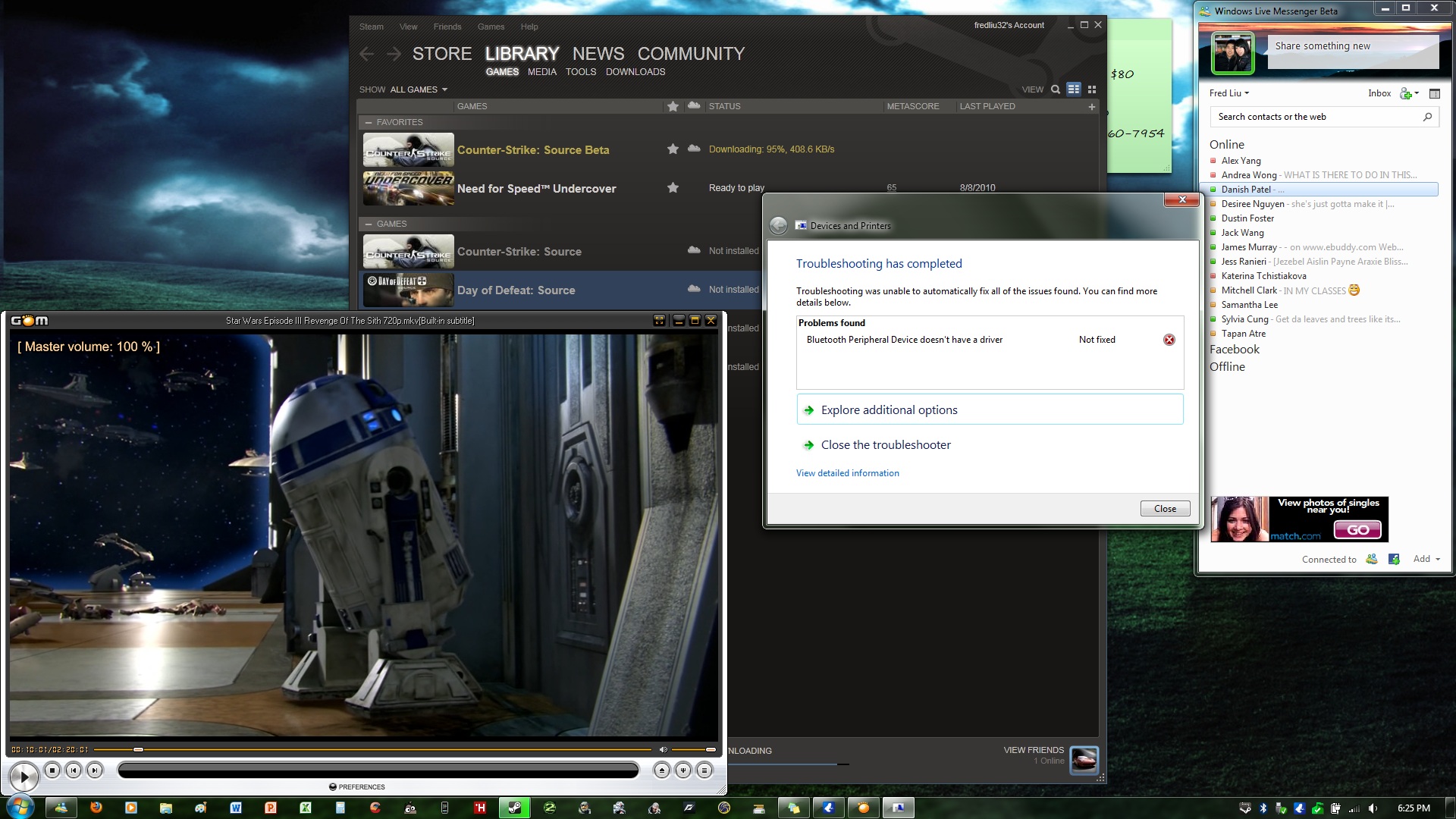
Task: Click fredliu32's Account in Steam
Action: [1009, 25]
